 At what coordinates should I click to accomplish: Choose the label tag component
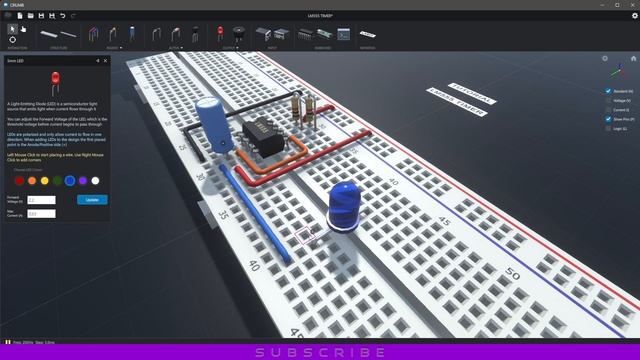coord(368,34)
